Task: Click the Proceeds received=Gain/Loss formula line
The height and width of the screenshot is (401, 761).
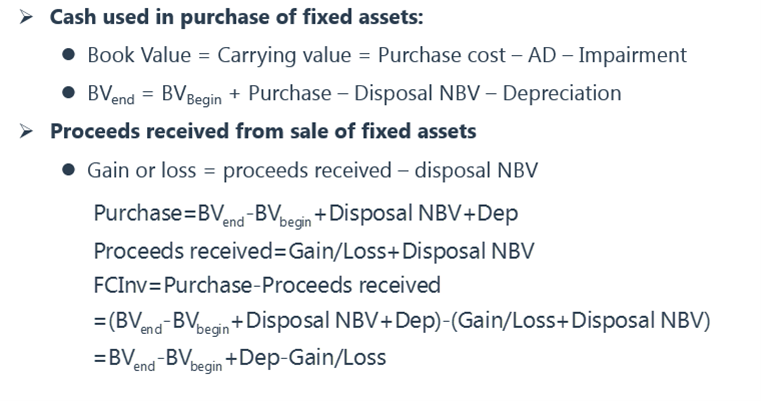Action: [x=314, y=251]
